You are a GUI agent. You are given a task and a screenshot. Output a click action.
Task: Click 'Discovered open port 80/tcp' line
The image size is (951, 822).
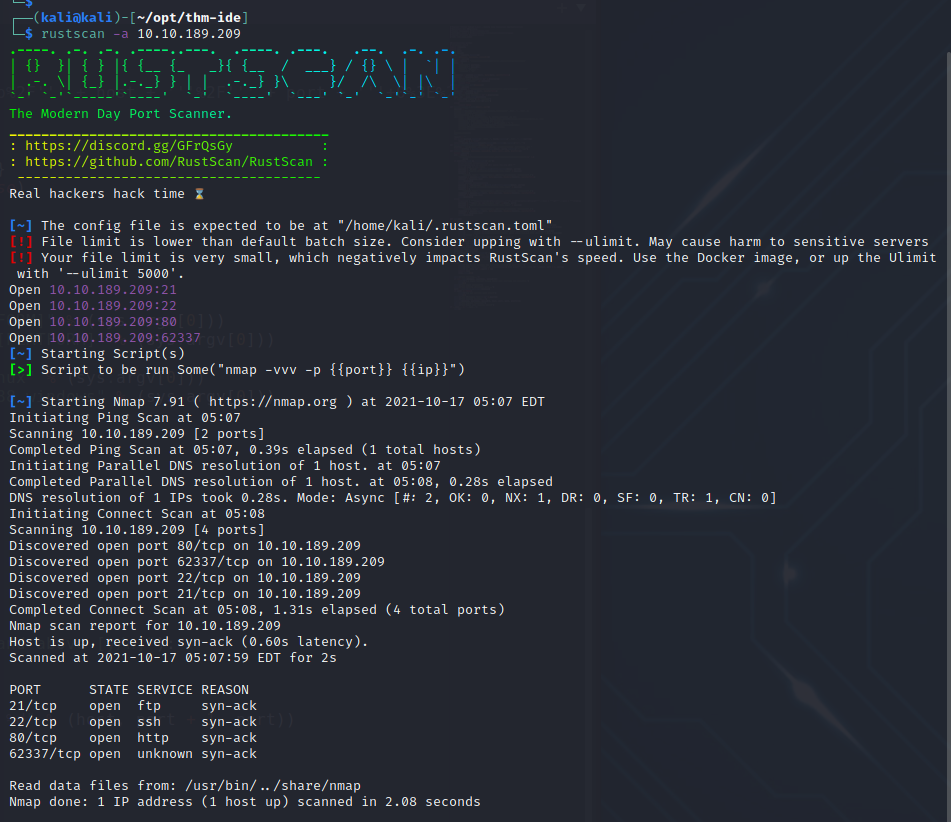[x=185, y=545]
